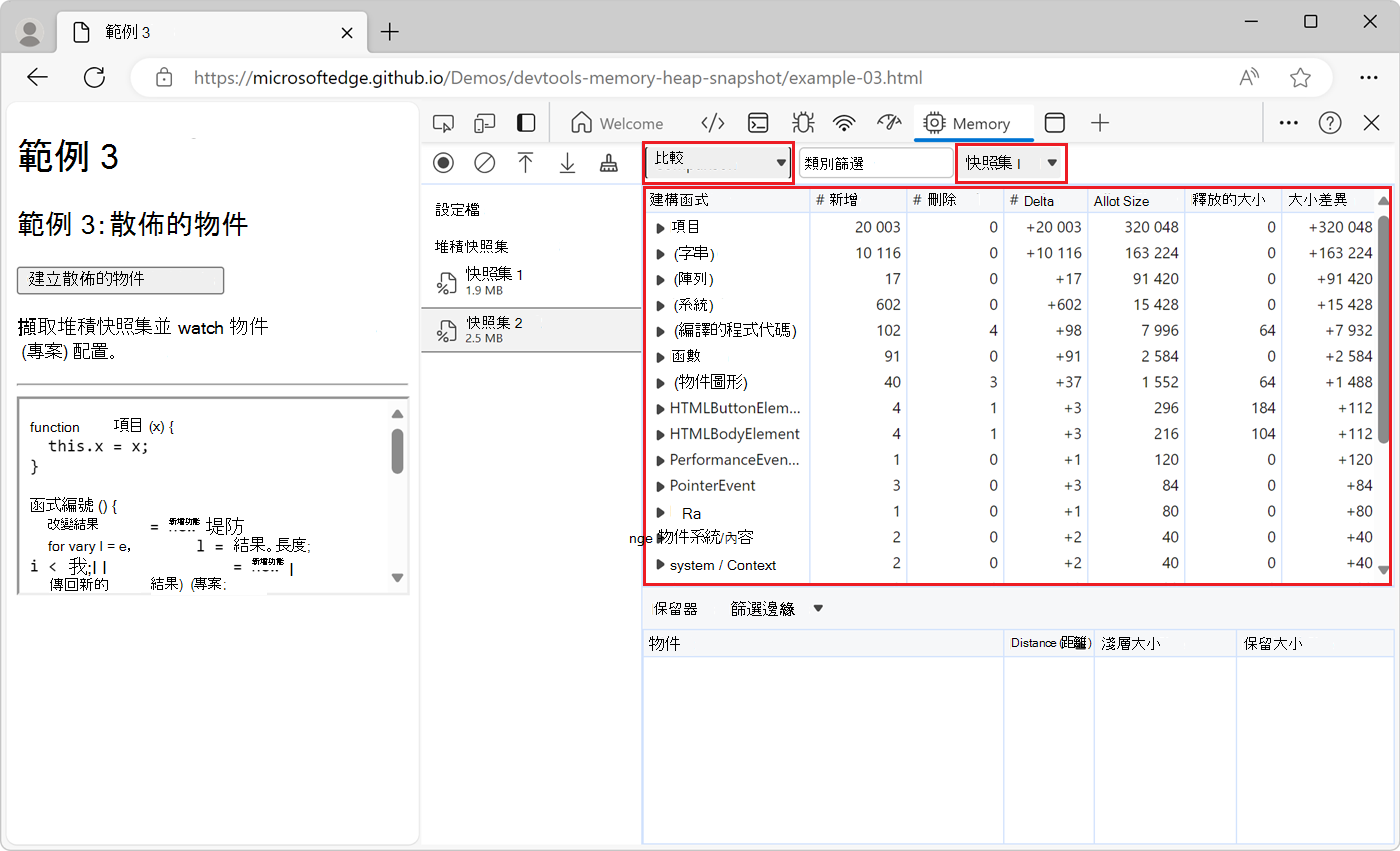Image resolution: width=1400 pixels, height=851 pixels.
Task: Click the 保留大小 column header
Action: (x=1315, y=644)
